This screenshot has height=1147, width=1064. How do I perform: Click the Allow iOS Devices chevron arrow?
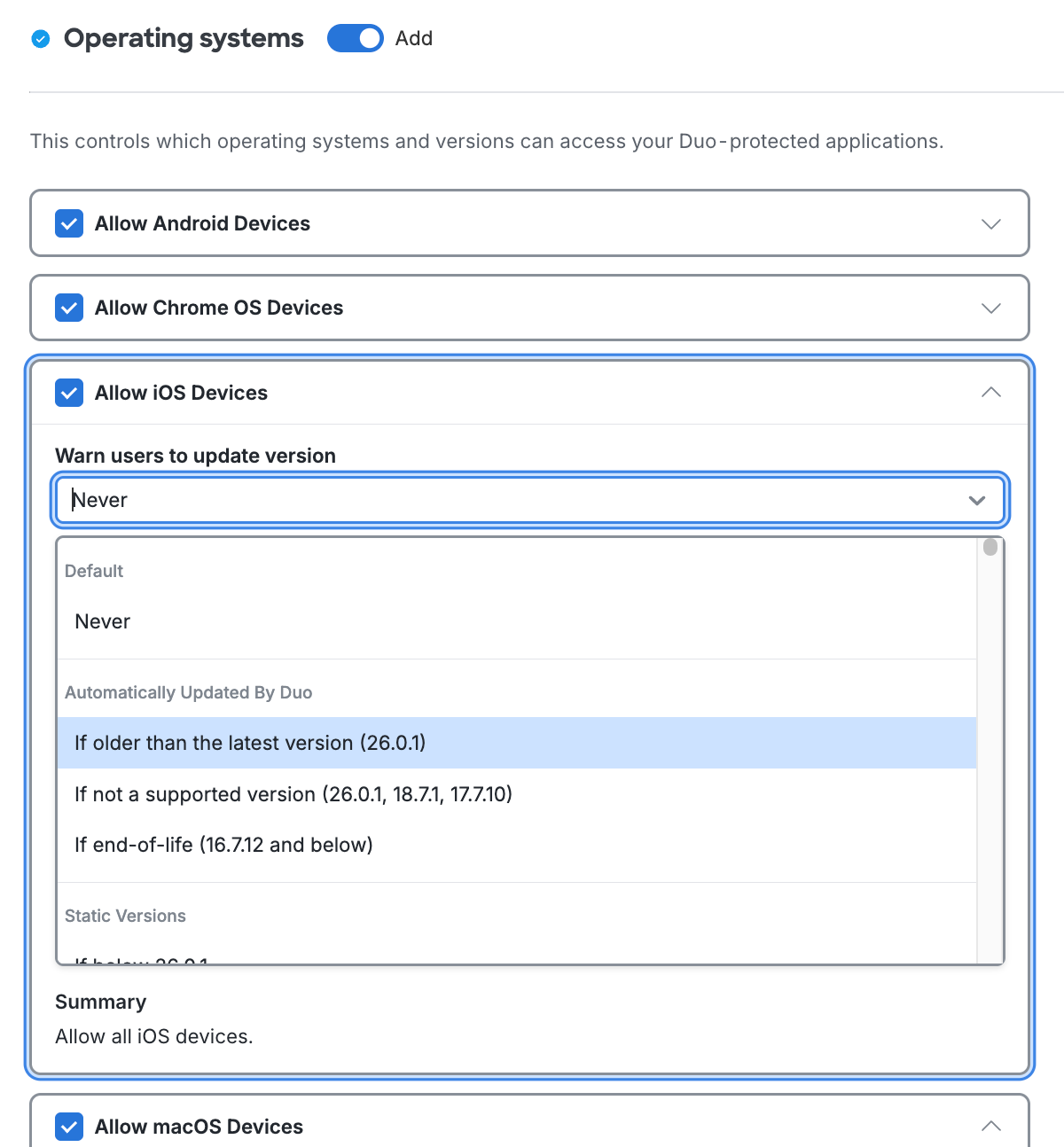click(x=990, y=393)
